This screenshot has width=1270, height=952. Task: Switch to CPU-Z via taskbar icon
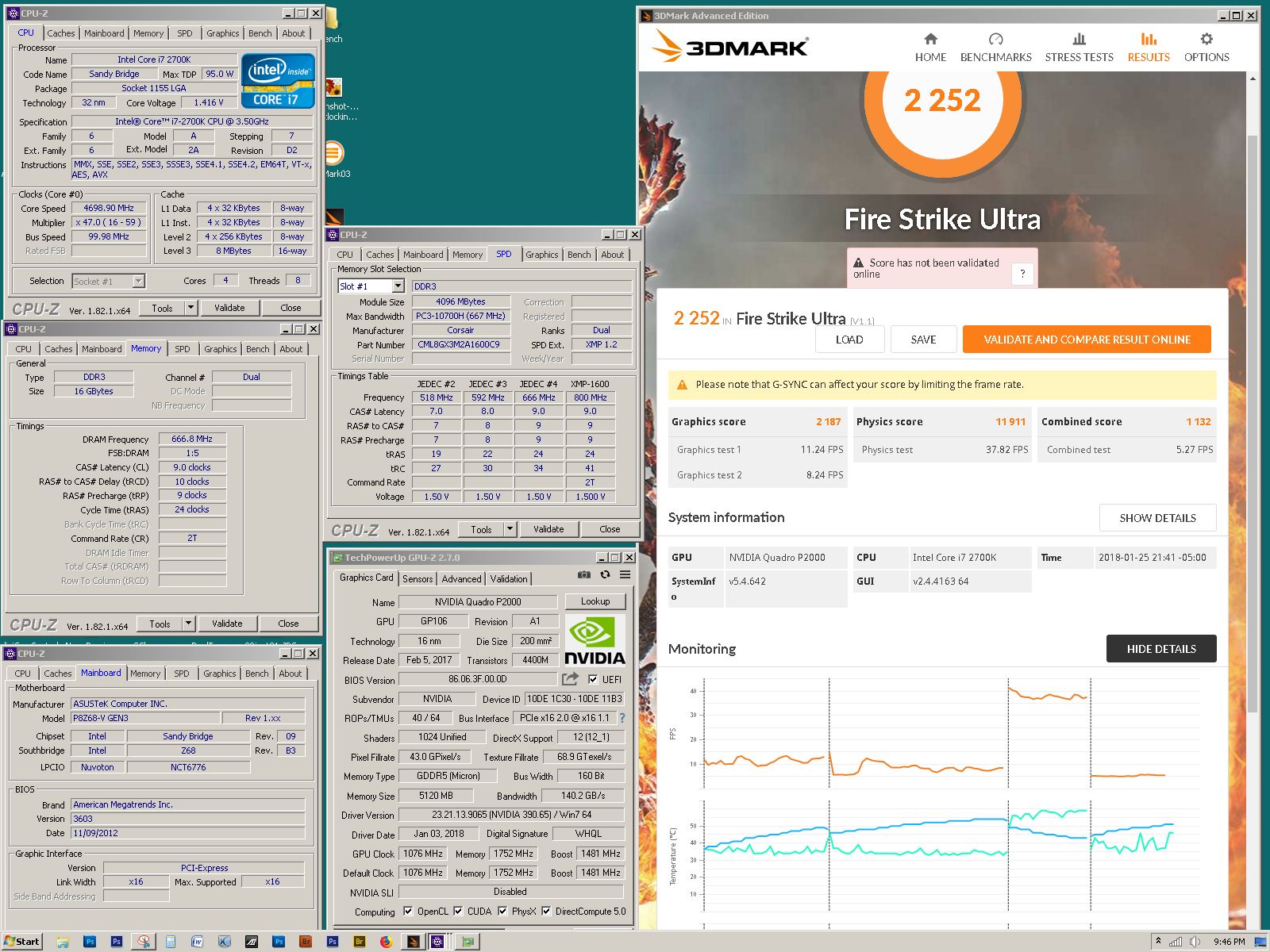point(437,942)
